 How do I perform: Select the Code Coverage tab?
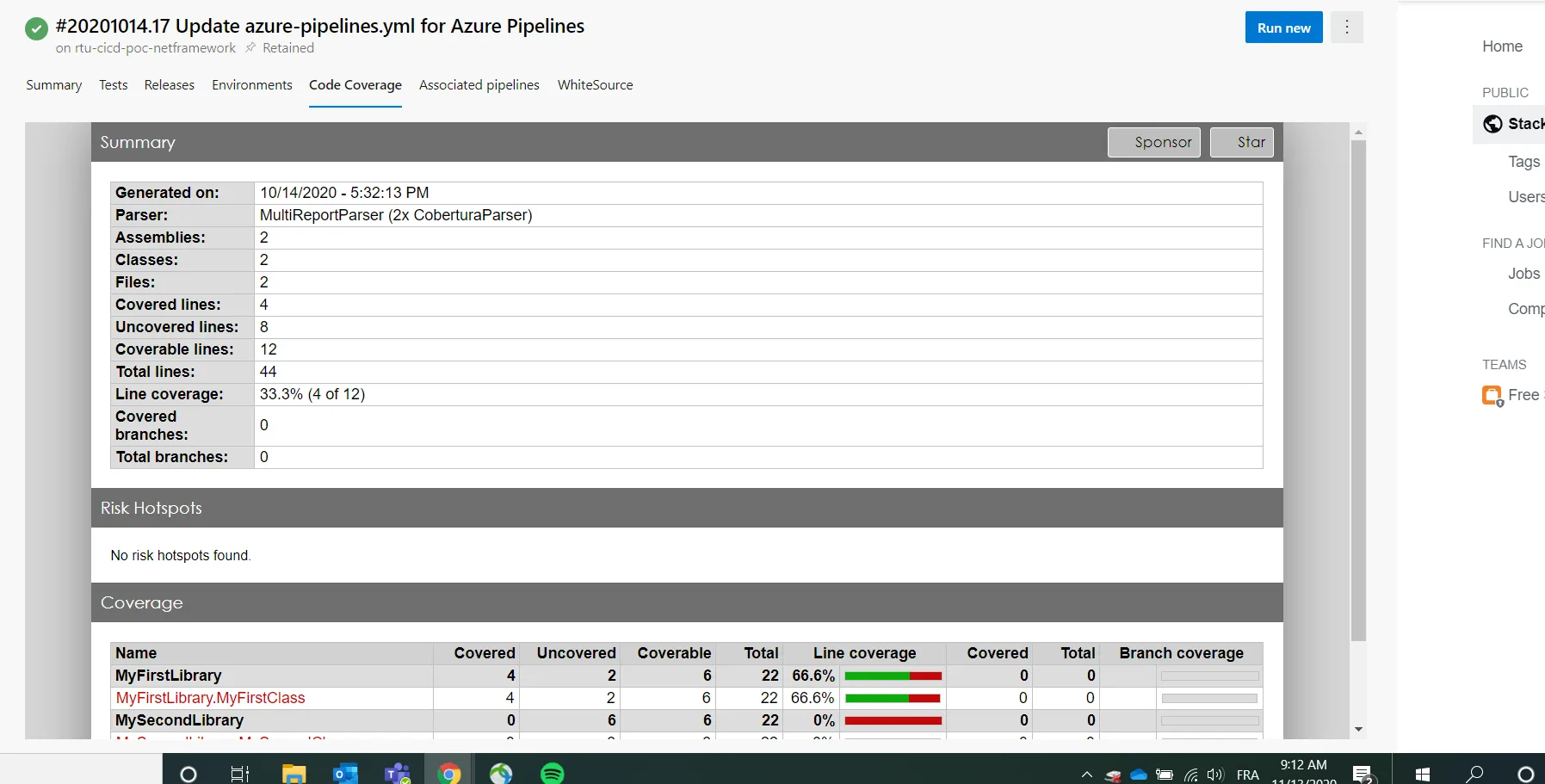[x=355, y=85]
